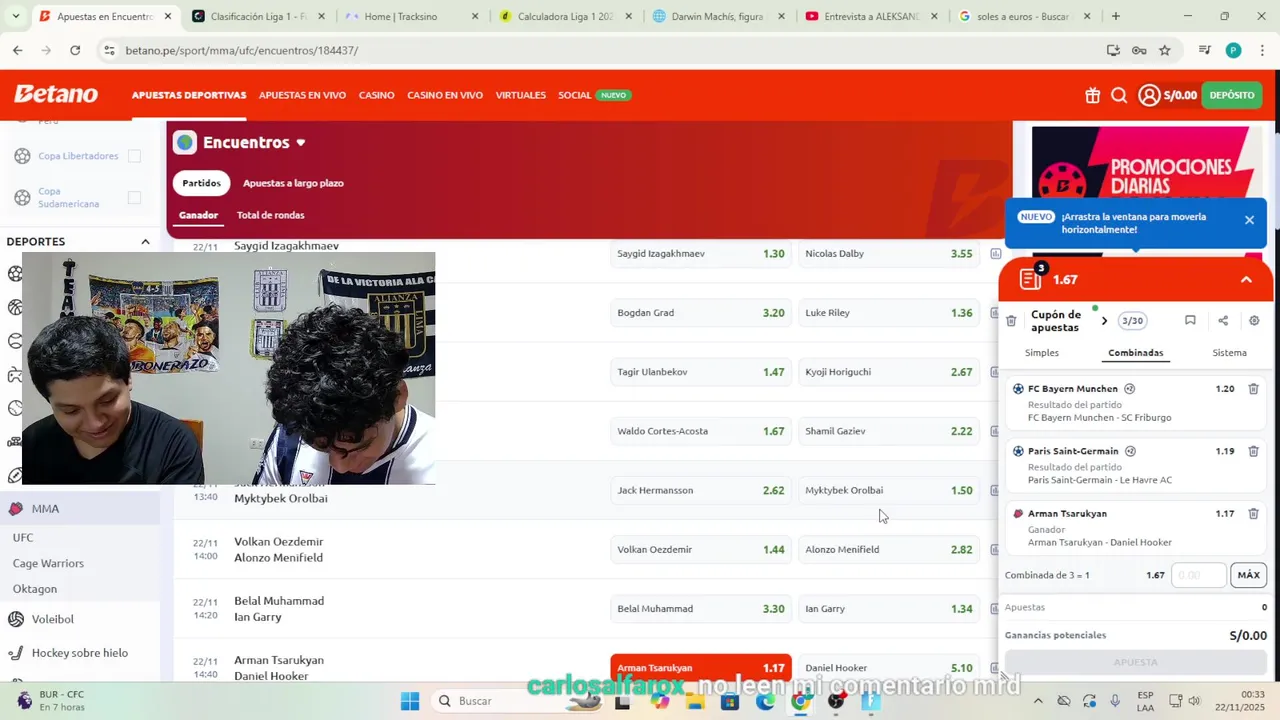This screenshot has height=720, width=1280.
Task: Show hidden system tray icons
Action: pyautogui.click(x=1038, y=701)
